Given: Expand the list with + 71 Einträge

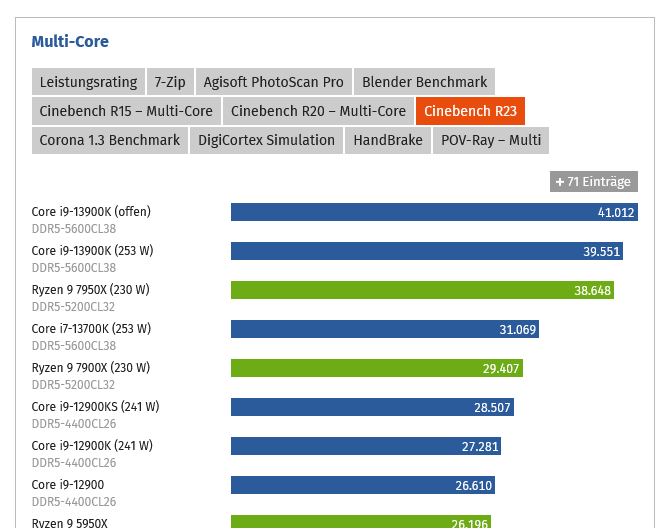Looking at the screenshot, I should pyautogui.click(x=593, y=182).
